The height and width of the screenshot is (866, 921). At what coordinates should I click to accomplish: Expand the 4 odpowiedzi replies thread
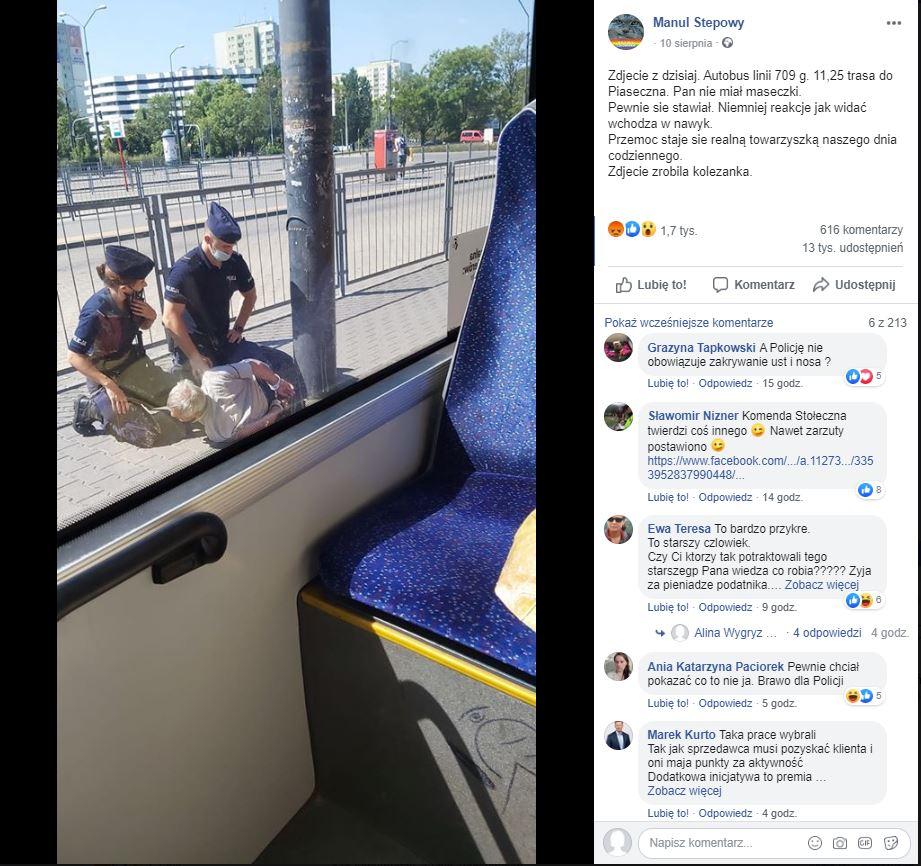827,633
